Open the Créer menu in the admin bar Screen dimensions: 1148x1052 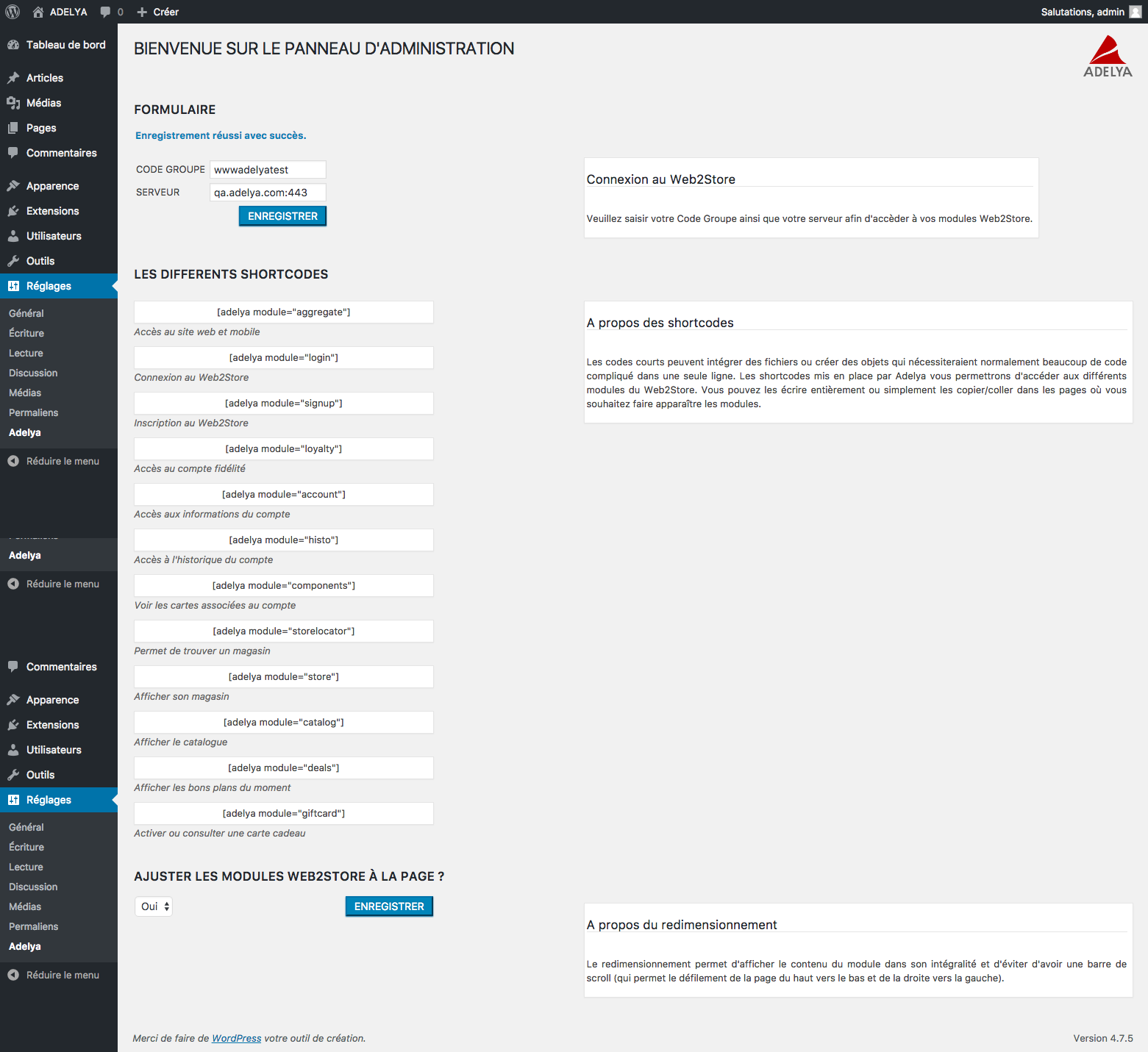157,12
